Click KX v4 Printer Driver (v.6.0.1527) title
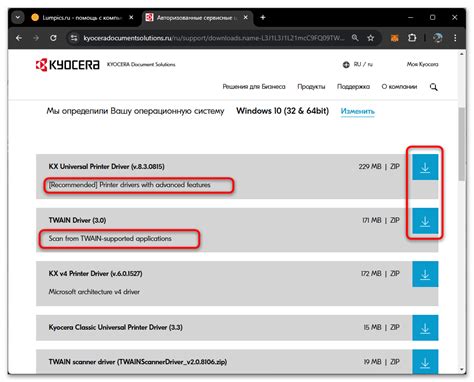Screen dimensions: 474x382 coord(96,274)
